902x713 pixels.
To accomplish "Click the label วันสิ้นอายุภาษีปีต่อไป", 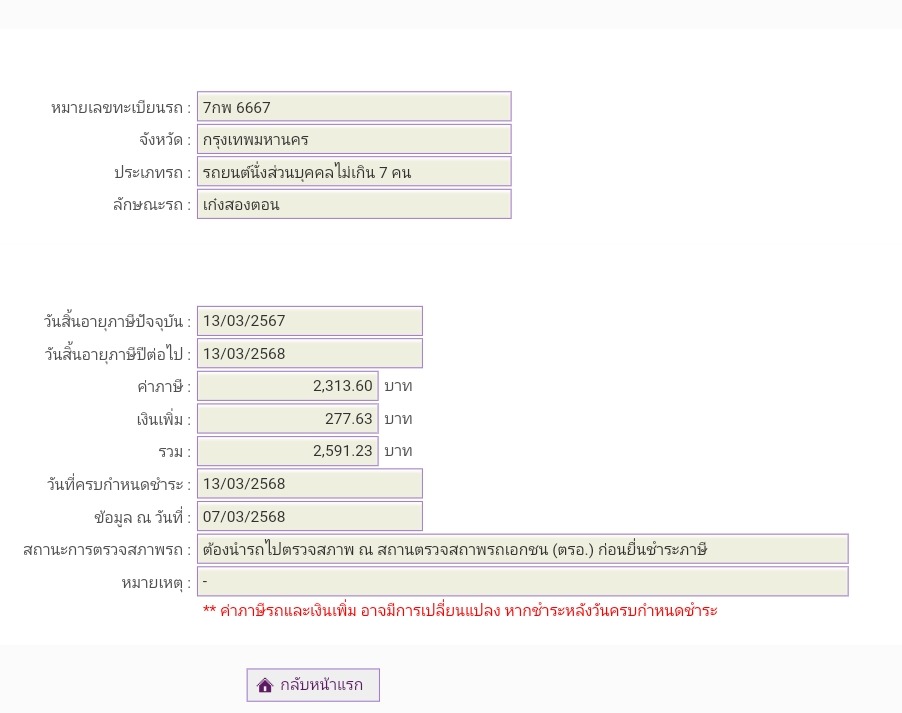I will (118, 354).
